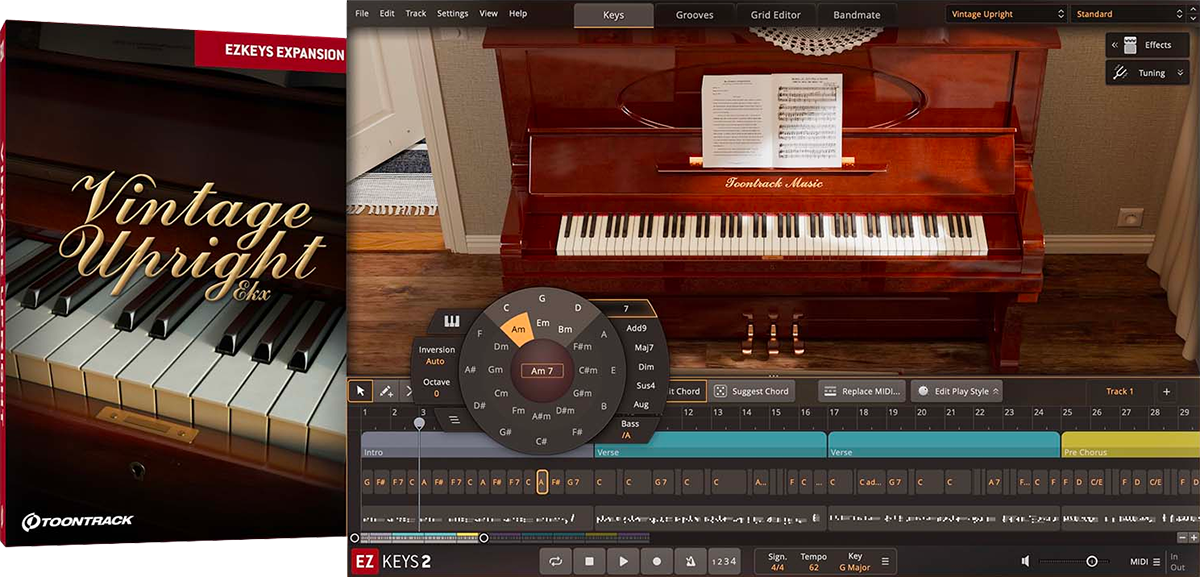1200x577 pixels.
Task: Click the speaker volume icon
Action: pos(1025,562)
